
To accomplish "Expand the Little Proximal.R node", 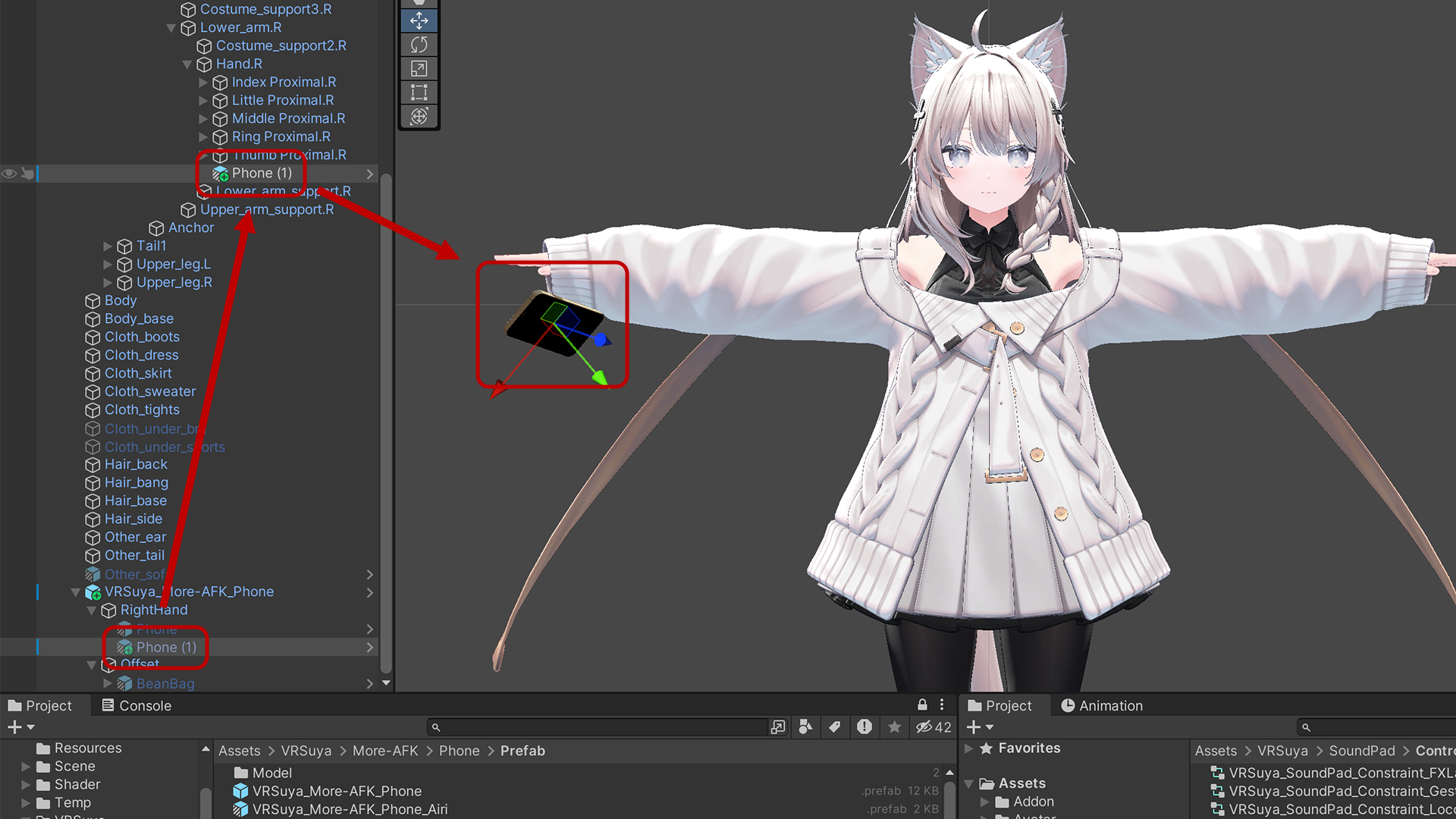I will coord(203,101).
